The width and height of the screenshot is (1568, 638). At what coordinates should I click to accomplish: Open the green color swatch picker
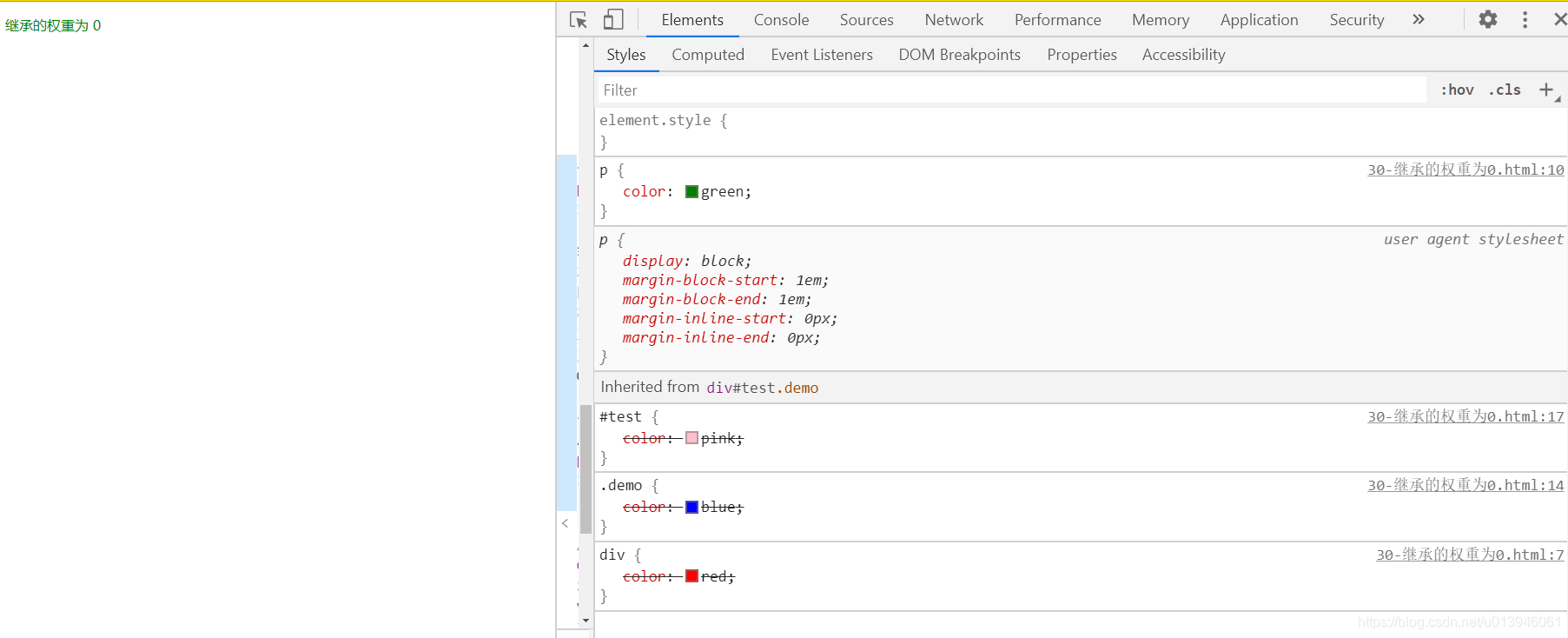[x=691, y=192]
